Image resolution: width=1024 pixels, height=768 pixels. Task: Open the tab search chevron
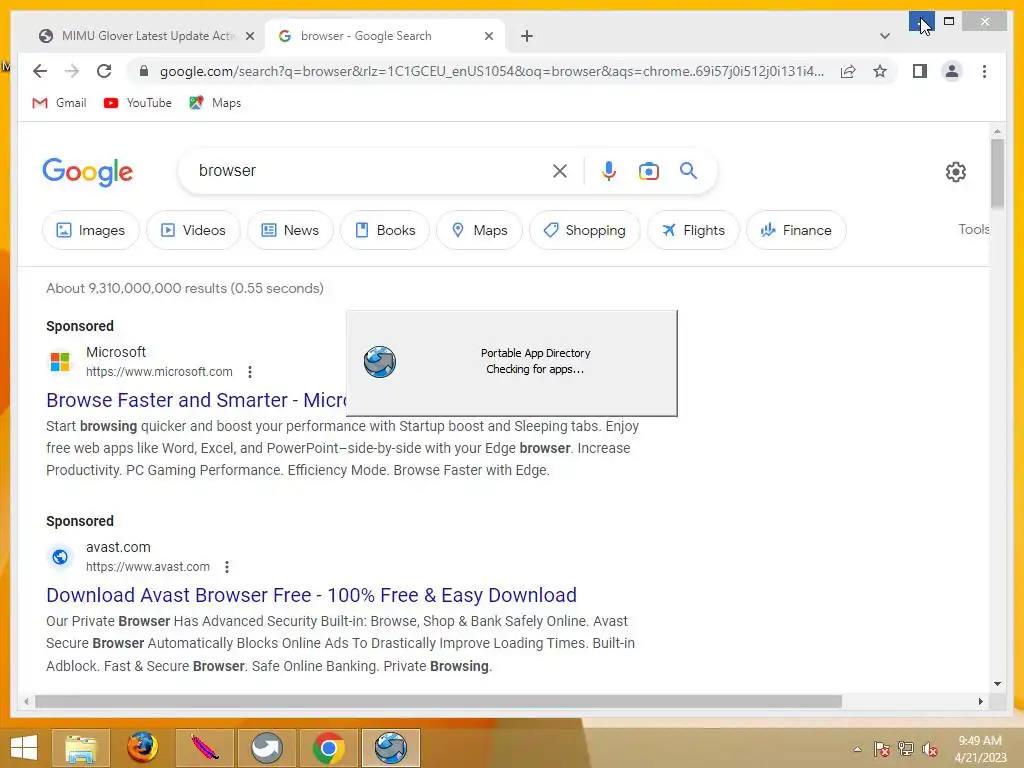pos(884,36)
